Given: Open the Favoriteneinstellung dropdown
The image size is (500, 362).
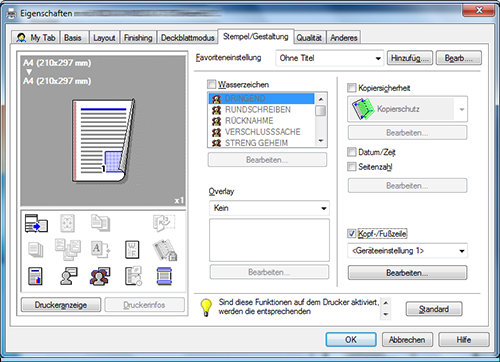Looking at the screenshot, I should coord(329,58).
